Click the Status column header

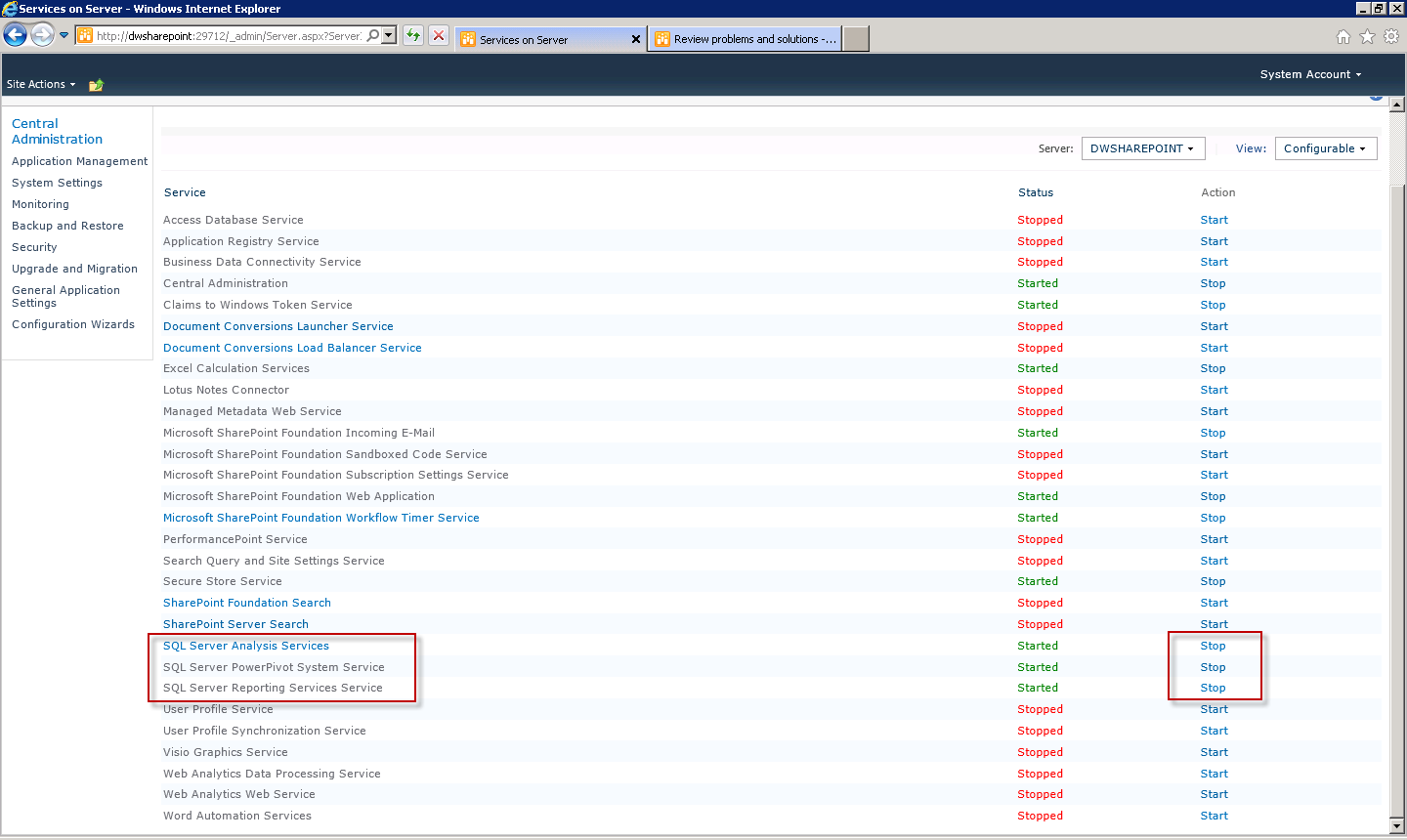(1036, 192)
